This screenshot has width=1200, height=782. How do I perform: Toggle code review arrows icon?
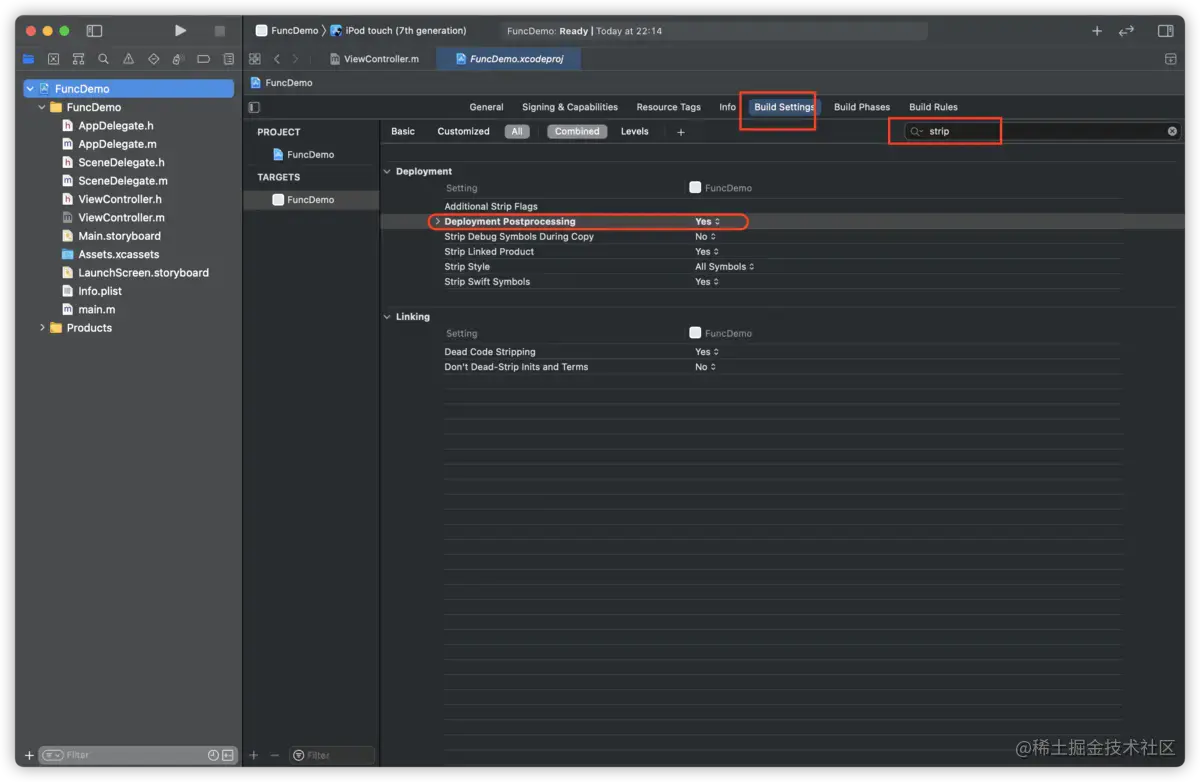(x=1127, y=31)
